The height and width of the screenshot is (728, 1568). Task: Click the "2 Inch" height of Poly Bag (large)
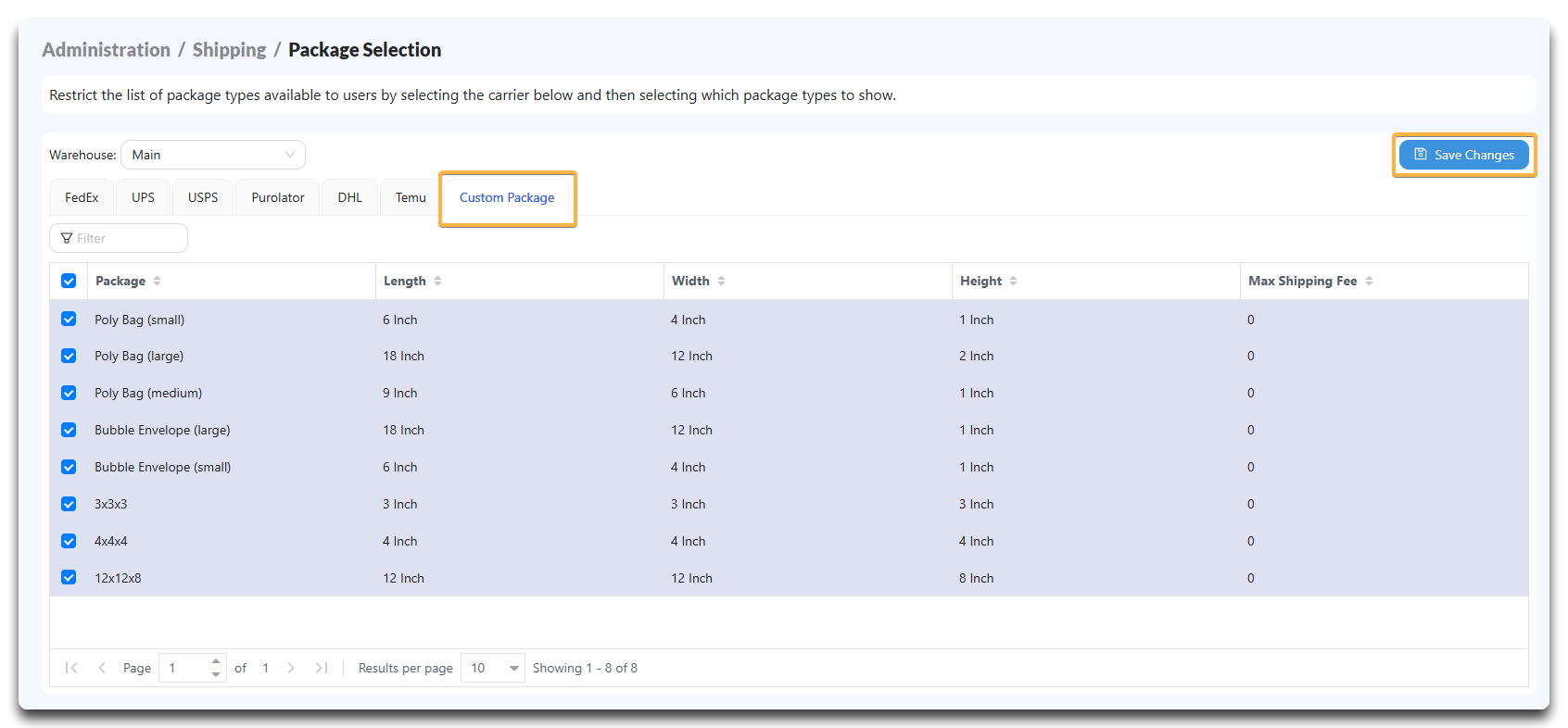[976, 356]
